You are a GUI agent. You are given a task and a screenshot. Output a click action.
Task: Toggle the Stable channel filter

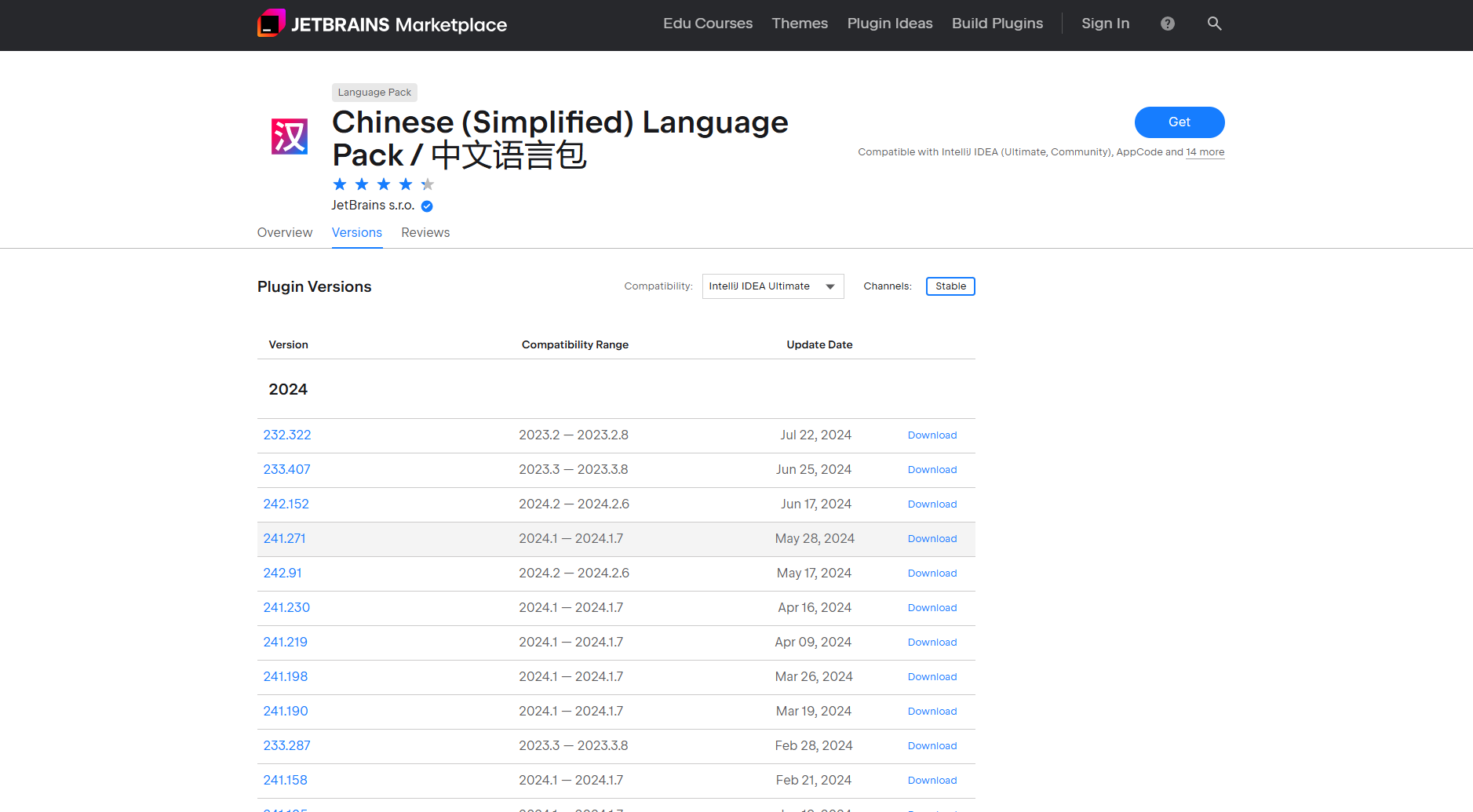(950, 286)
